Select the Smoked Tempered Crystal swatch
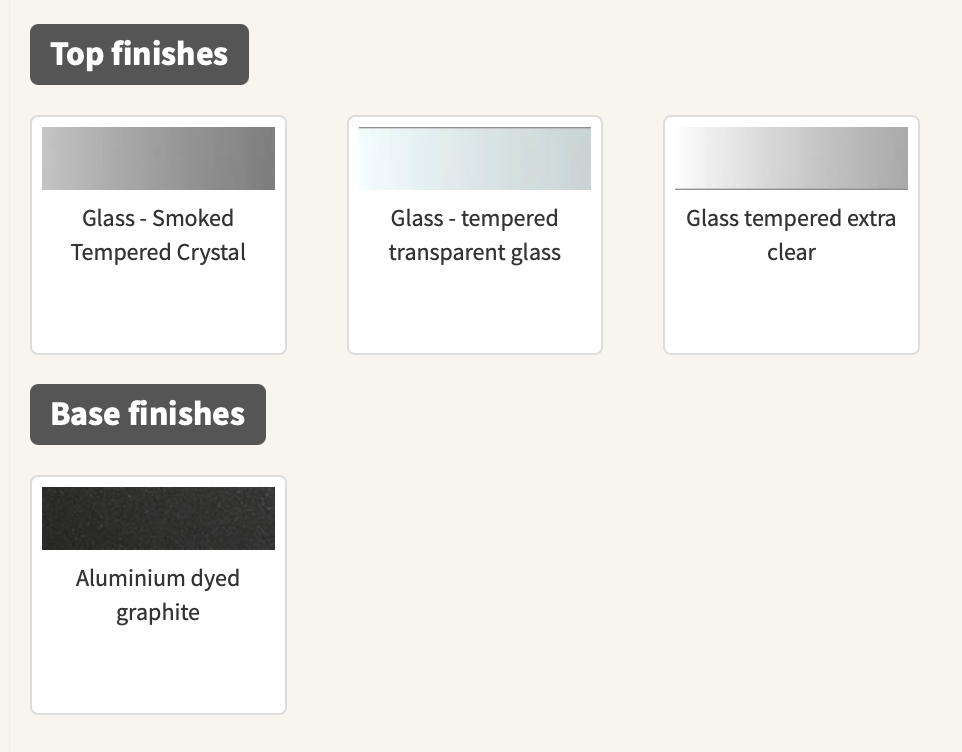 (x=158, y=158)
